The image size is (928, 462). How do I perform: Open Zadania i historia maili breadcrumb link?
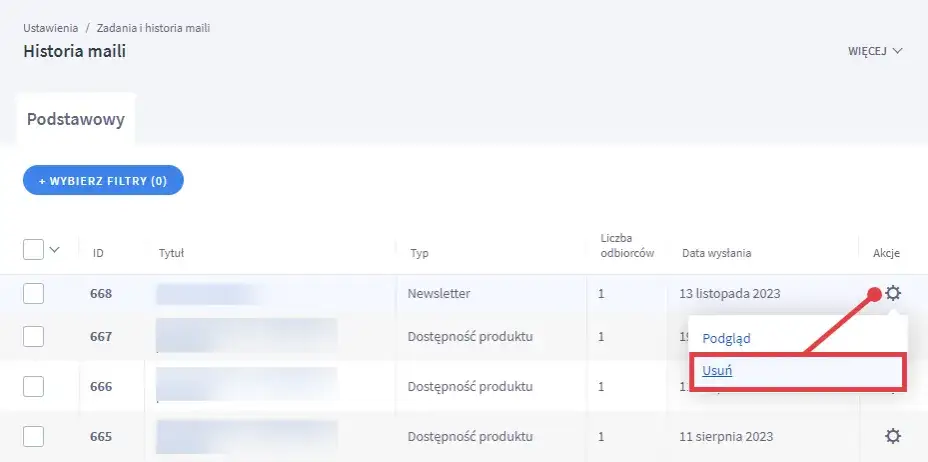pos(153,28)
